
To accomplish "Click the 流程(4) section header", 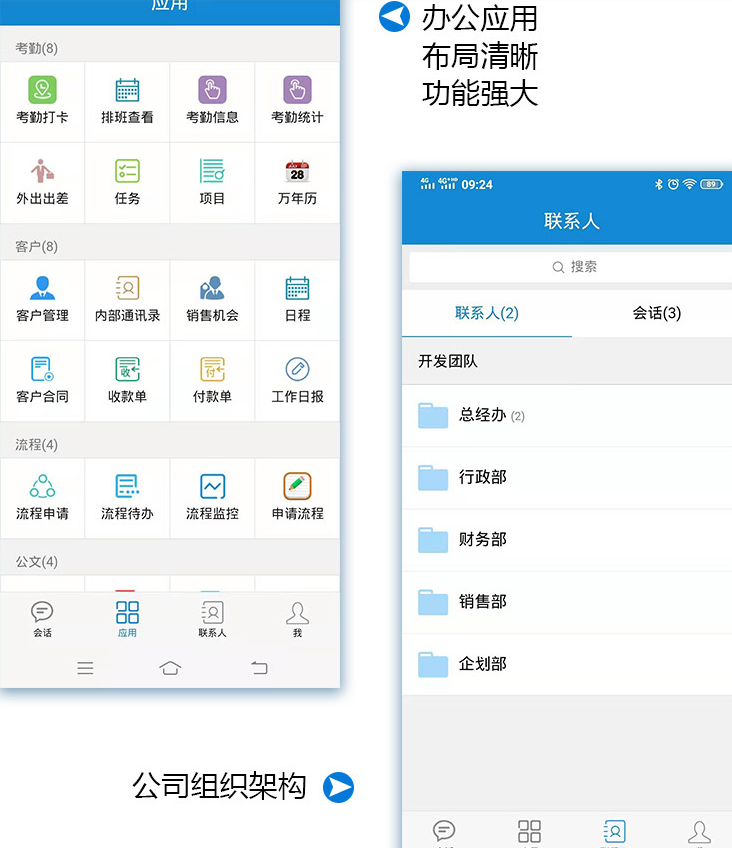I will (170, 445).
